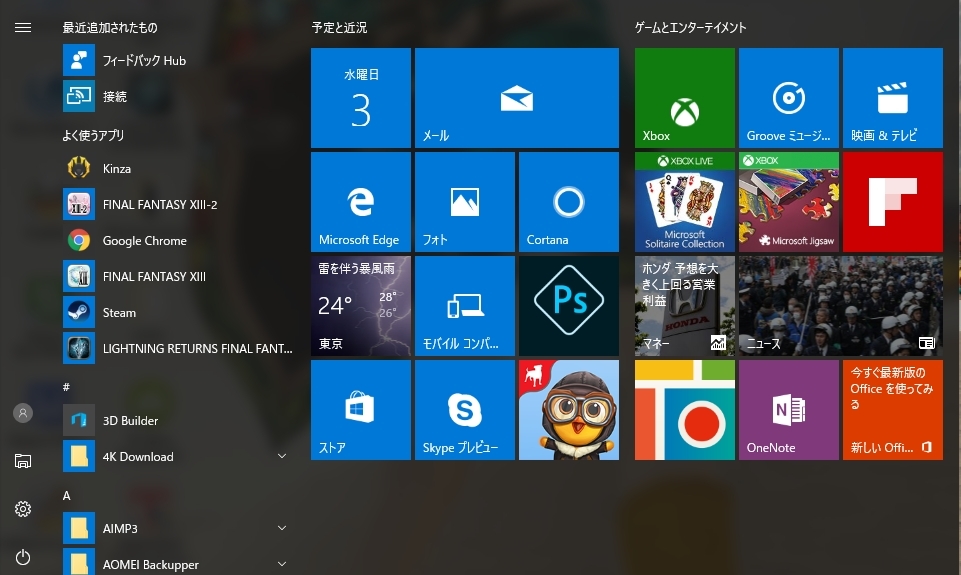Open Skype プレビュー tile
Viewport: 961px width, 575px height.
pyautogui.click(x=465, y=409)
